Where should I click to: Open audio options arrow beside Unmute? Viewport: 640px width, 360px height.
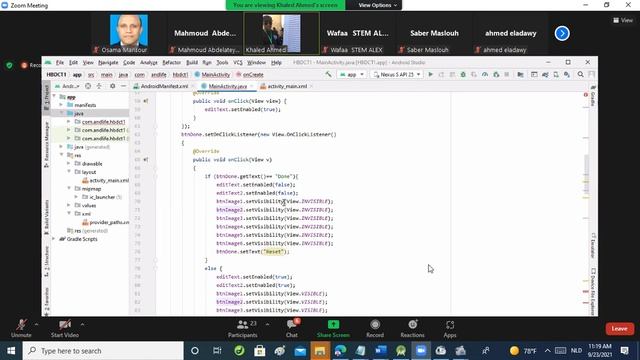(x=36, y=324)
